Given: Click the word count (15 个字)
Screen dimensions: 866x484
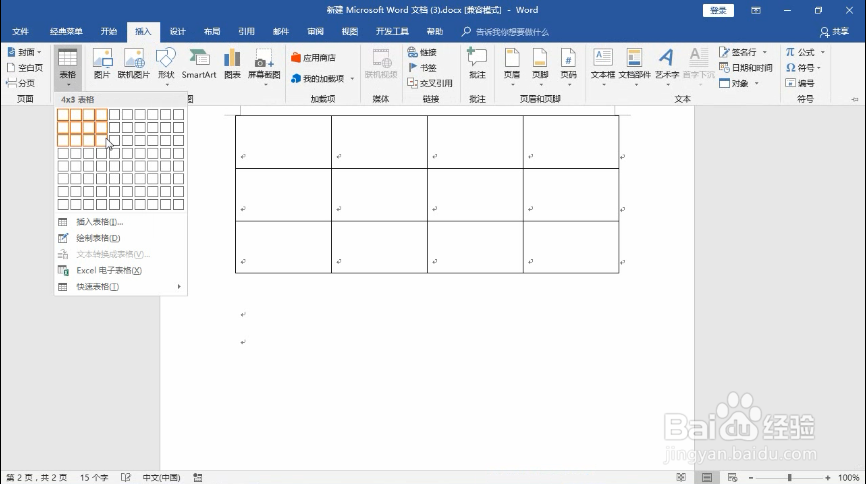Looking at the screenshot, I should (94, 477).
